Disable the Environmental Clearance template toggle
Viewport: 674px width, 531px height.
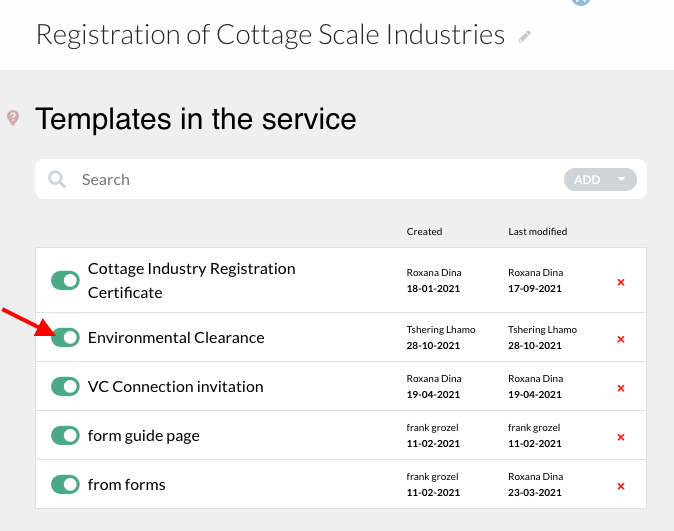pyautogui.click(x=65, y=337)
